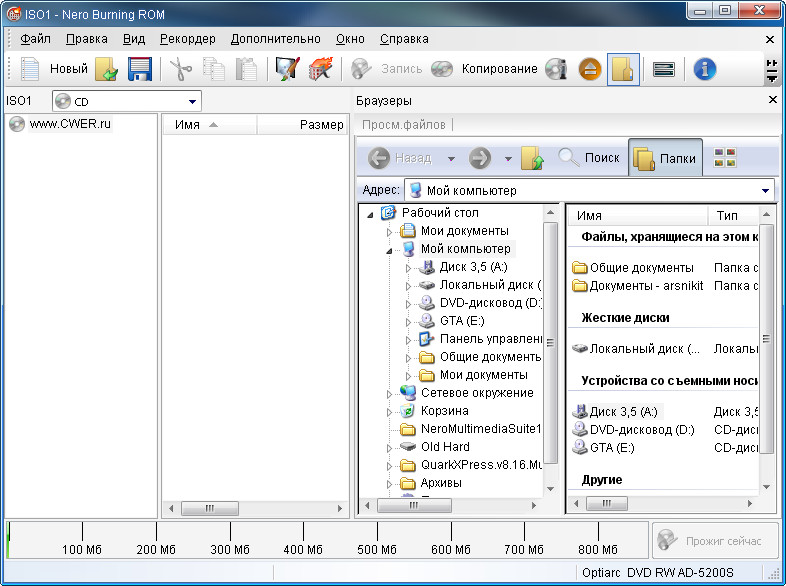Open the blue Info icon
The height and width of the screenshot is (586, 786).
[x=705, y=69]
